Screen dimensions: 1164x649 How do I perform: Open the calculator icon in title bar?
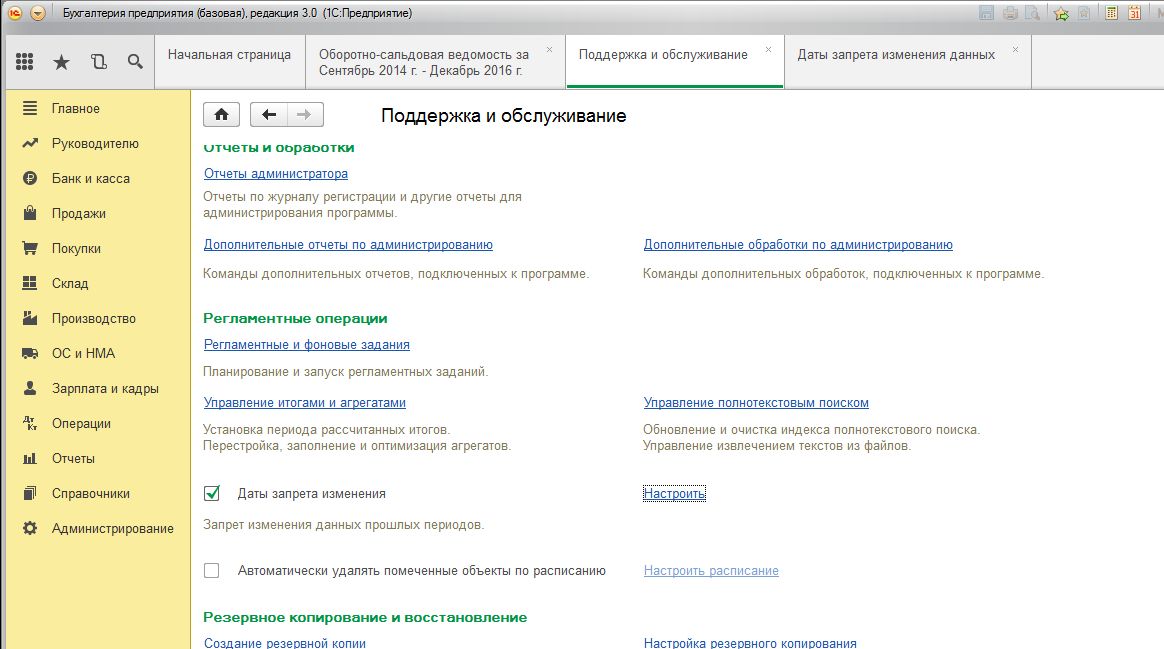[x=1111, y=13]
